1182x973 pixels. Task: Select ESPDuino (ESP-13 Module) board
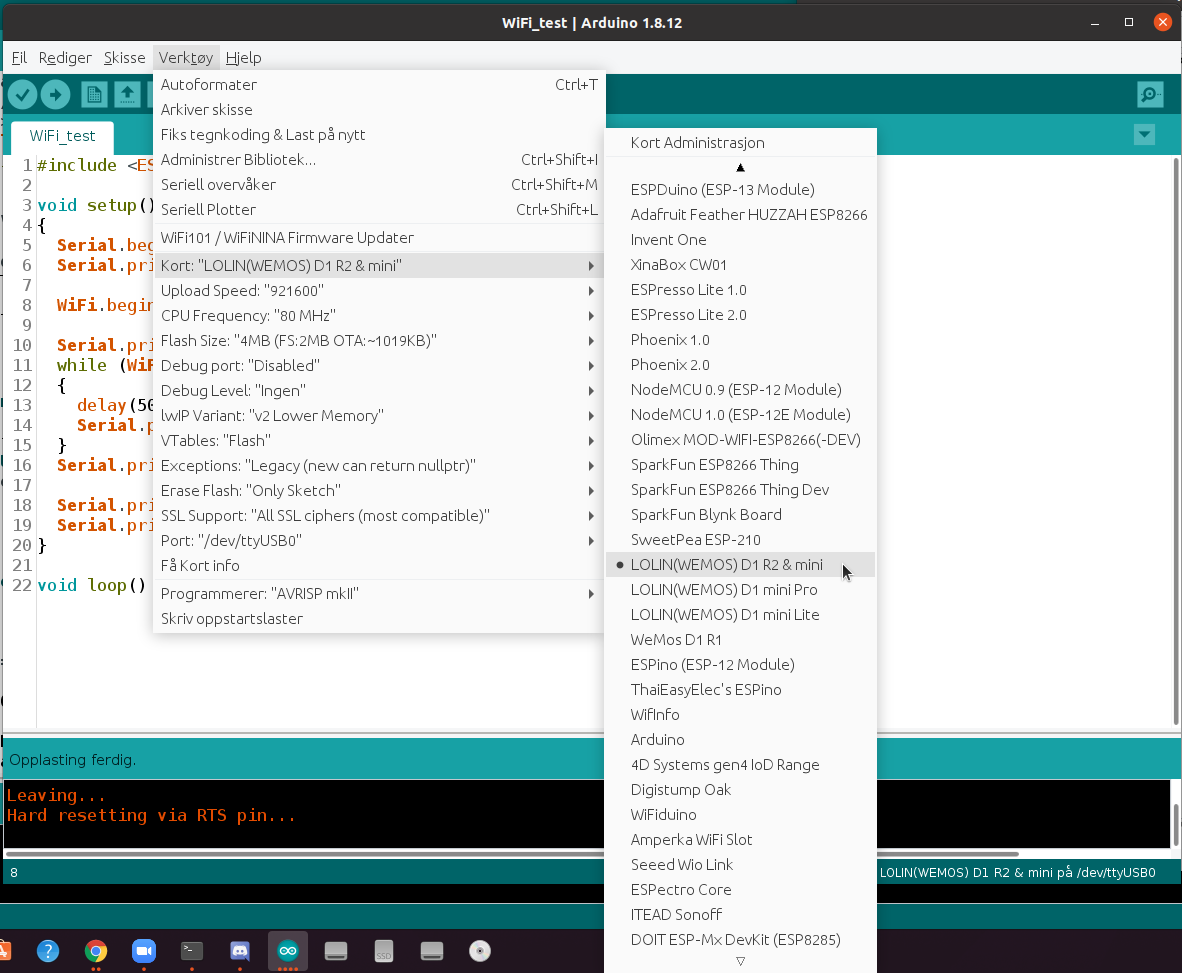(x=740, y=190)
